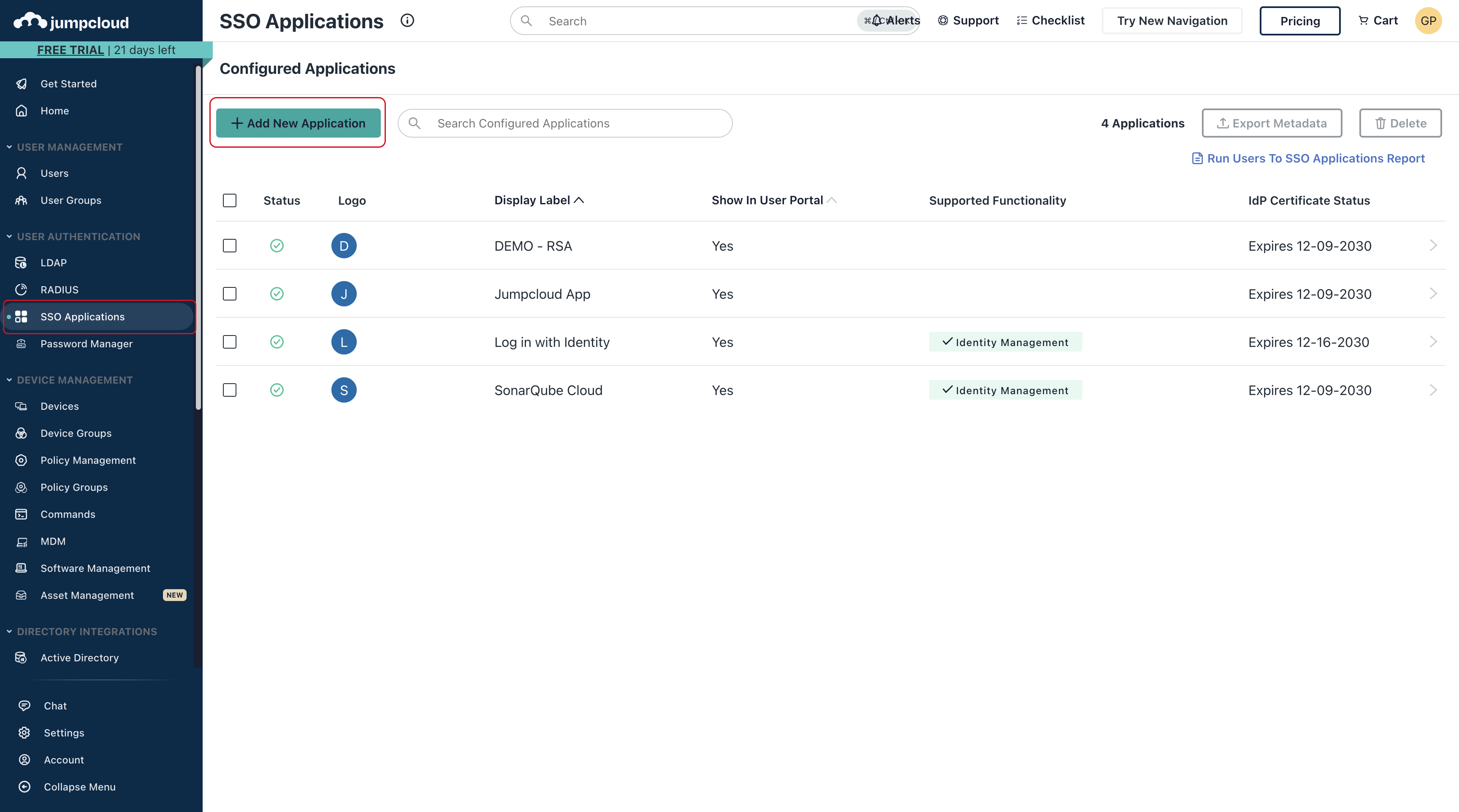This screenshot has width=1459, height=812.
Task: Click Add New Application button
Action: click(x=298, y=123)
